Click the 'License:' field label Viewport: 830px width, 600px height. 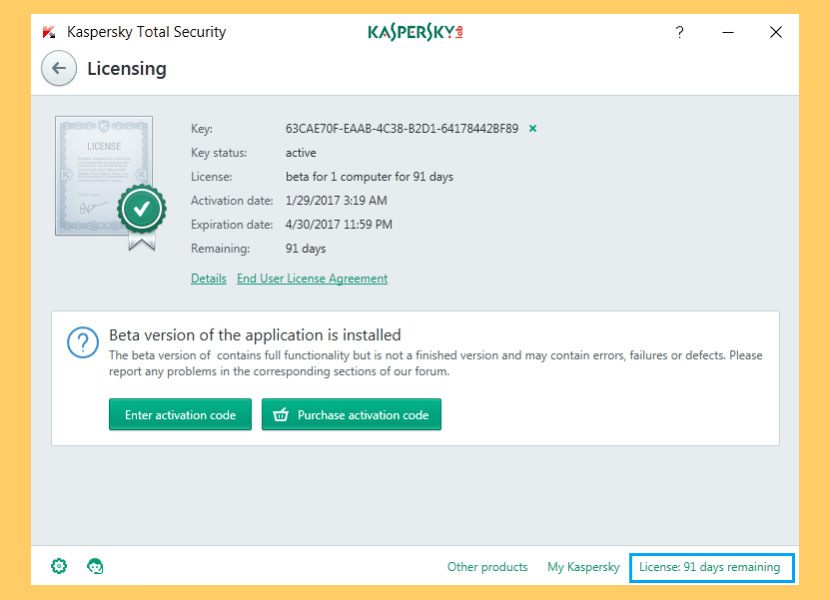pyautogui.click(x=211, y=177)
